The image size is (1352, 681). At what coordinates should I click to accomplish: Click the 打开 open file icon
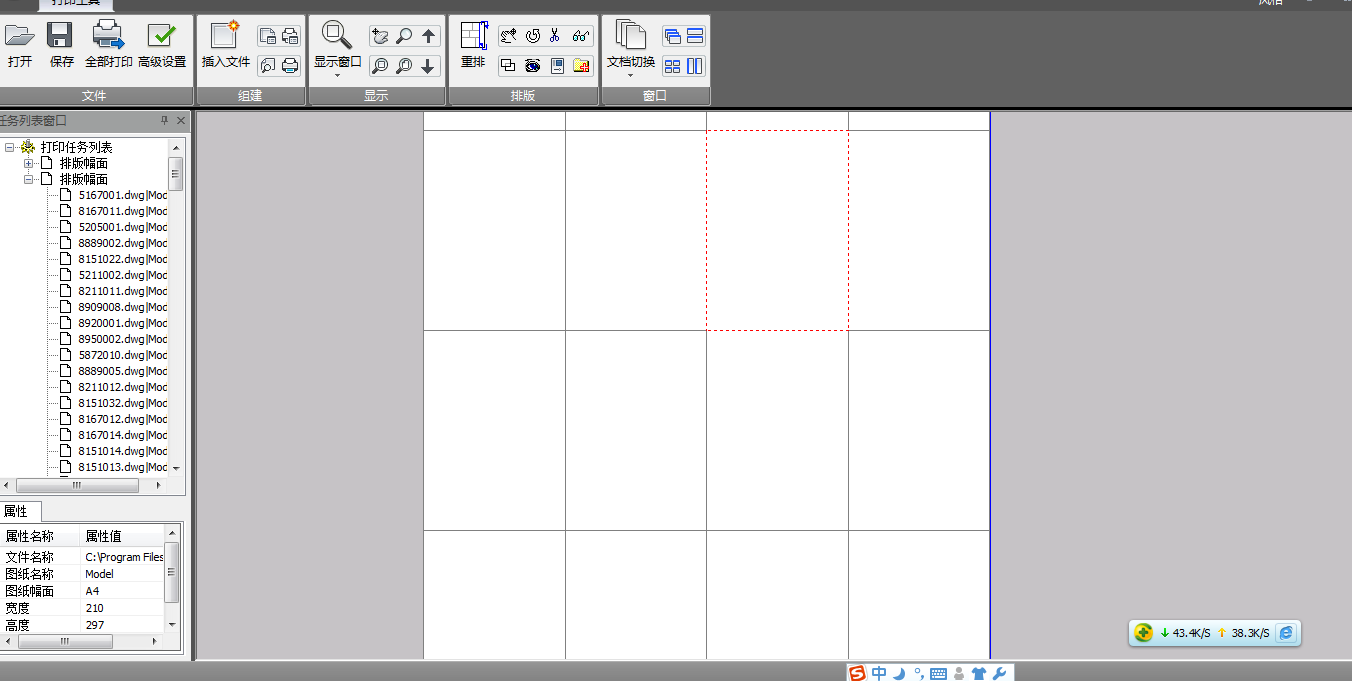coord(19,37)
